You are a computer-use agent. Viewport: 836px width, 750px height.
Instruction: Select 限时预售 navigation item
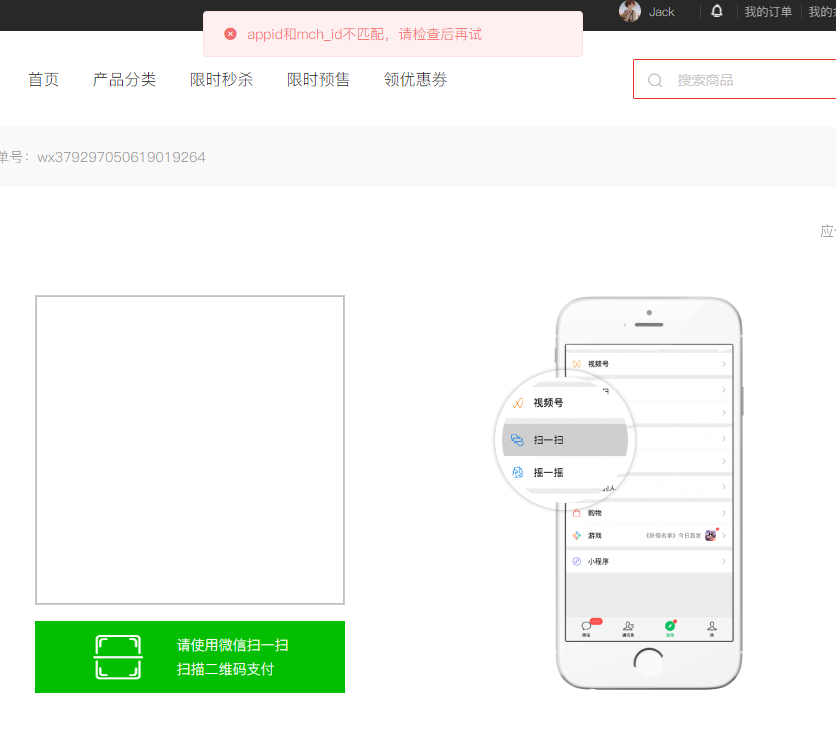click(x=318, y=79)
